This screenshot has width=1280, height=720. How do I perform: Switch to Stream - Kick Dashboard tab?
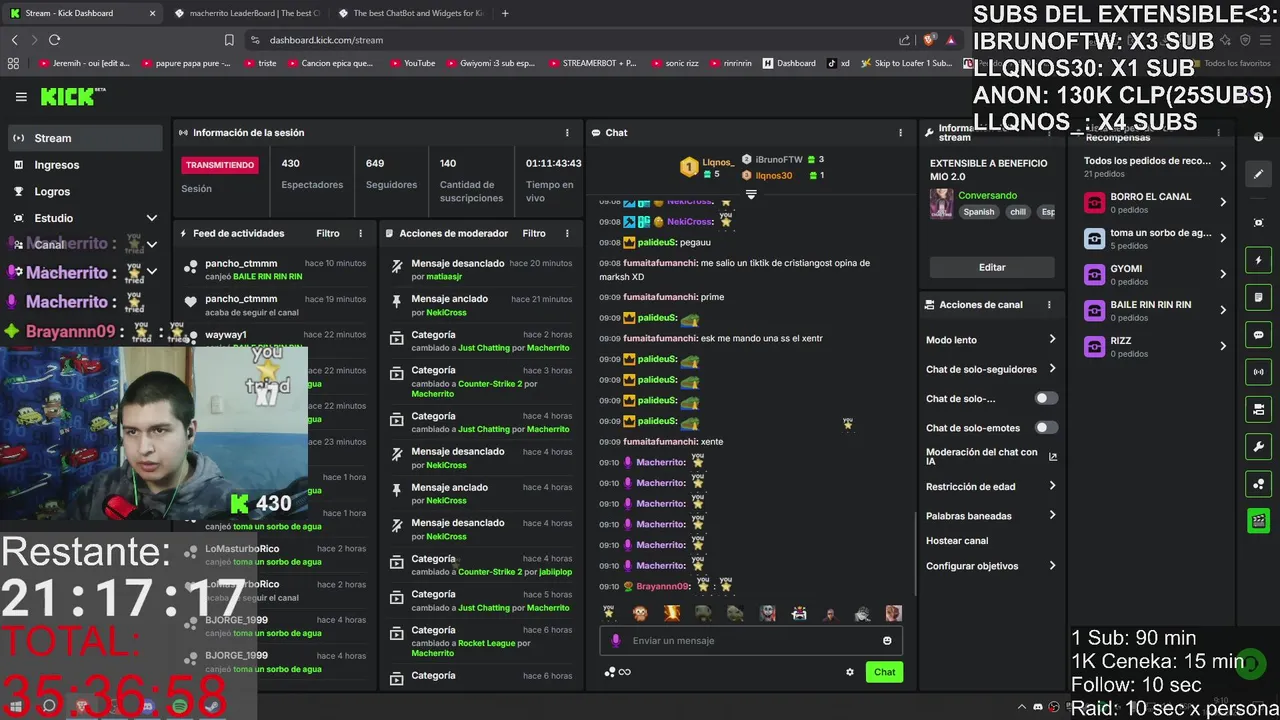pyautogui.click(x=82, y=13)
